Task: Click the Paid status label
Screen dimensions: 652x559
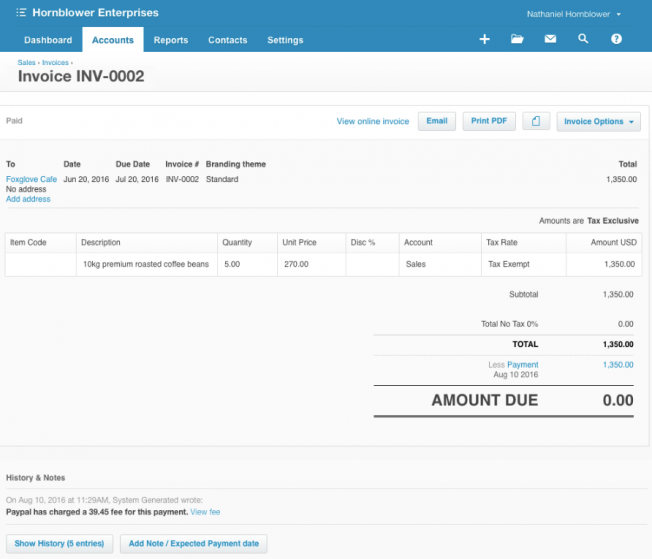Action: click(x=14, y=121)
